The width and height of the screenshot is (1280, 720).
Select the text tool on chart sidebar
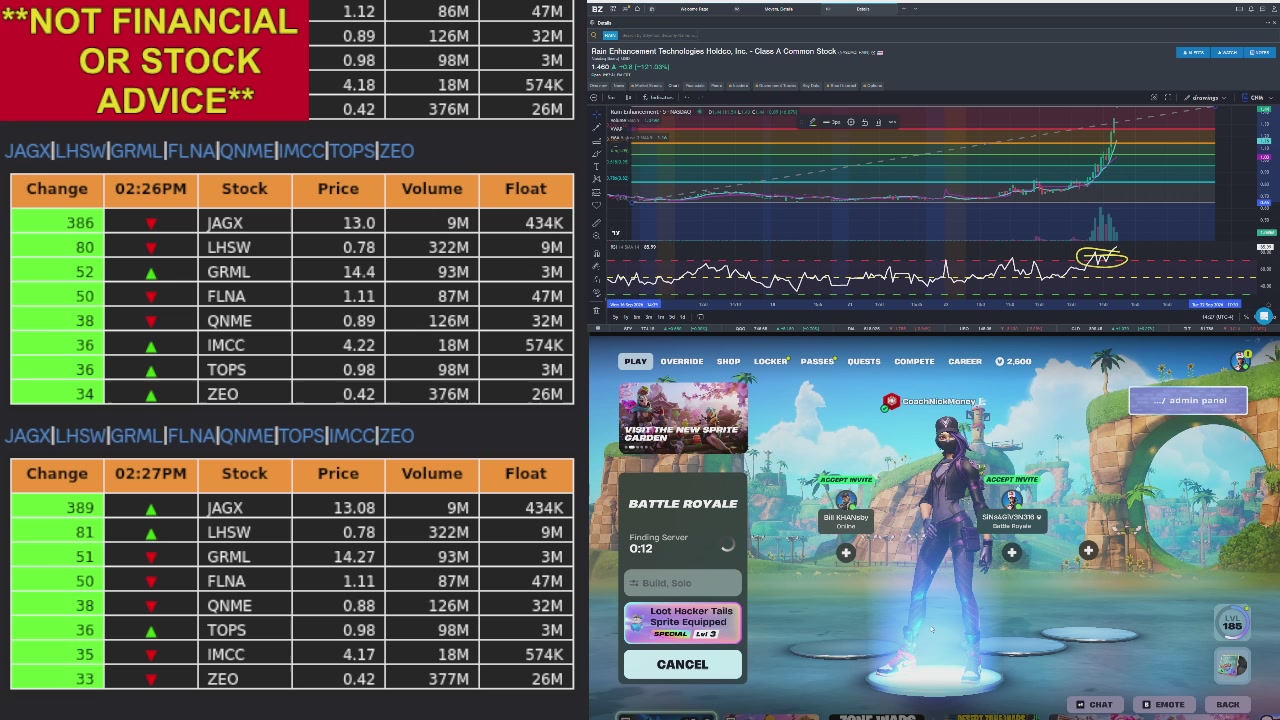596,166
